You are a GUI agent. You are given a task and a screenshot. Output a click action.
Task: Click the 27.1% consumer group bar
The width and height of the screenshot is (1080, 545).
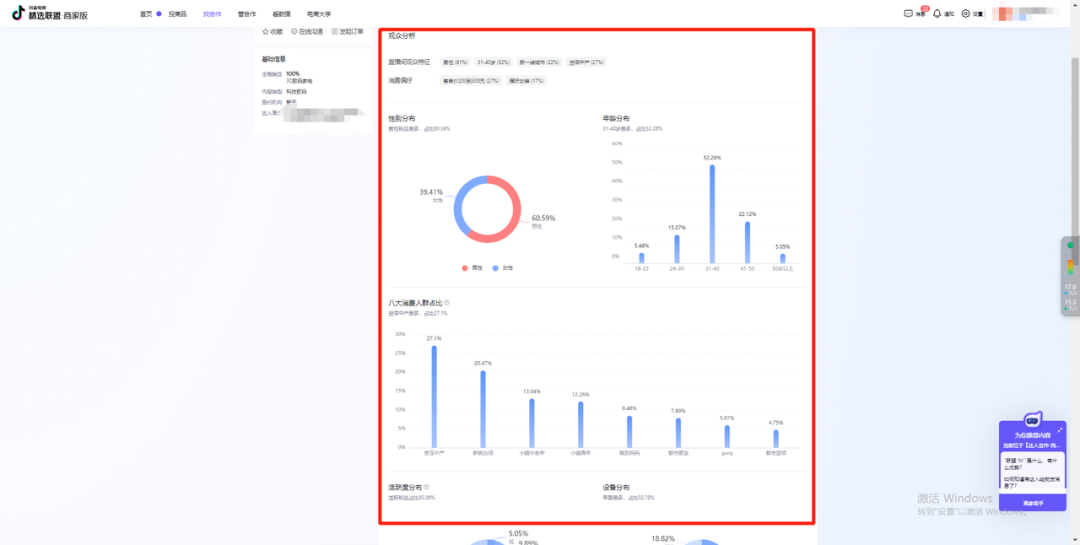coord(434,397)
